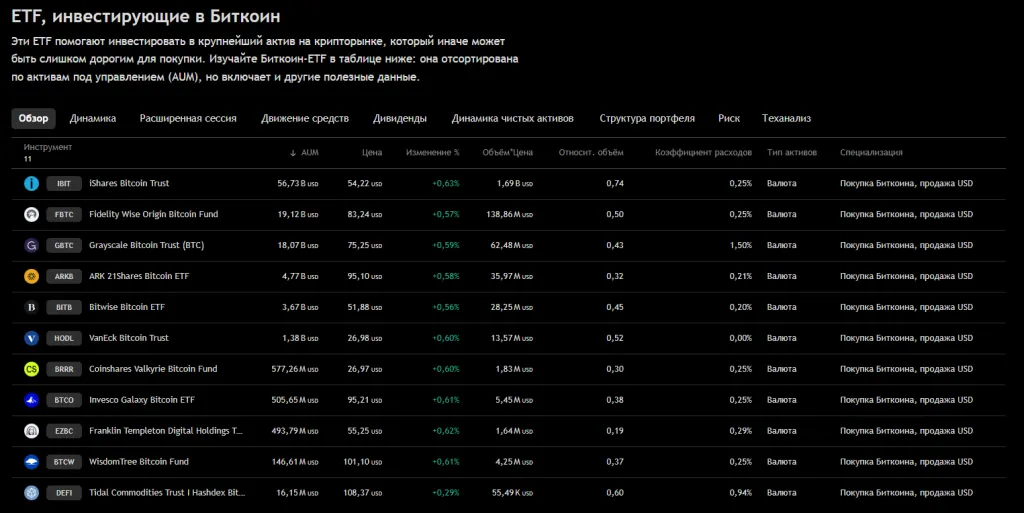Image resolution: width=1024 pixels, height=513 pixels.
Task: Click EZBC relative volume 0,19
Action: (x=615, y=431)
